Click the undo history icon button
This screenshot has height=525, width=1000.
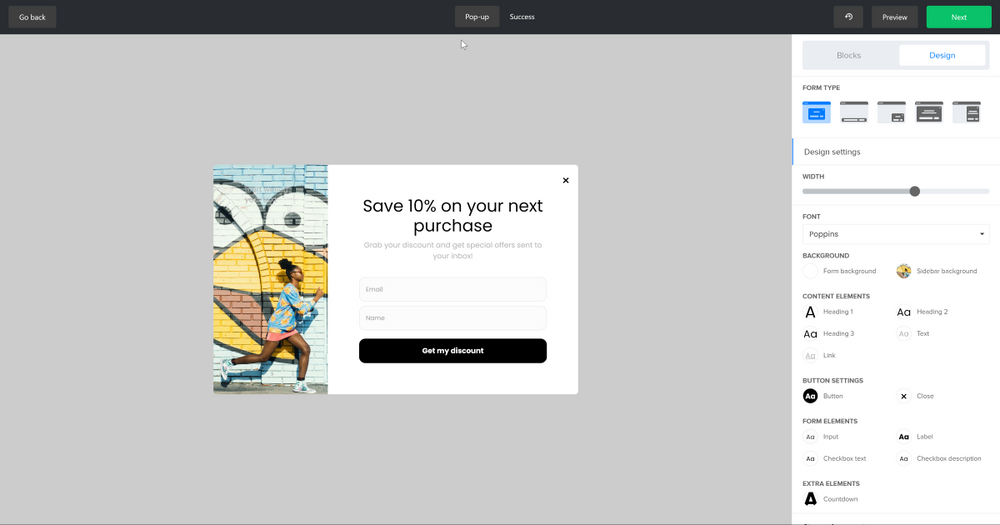(848, 17)
